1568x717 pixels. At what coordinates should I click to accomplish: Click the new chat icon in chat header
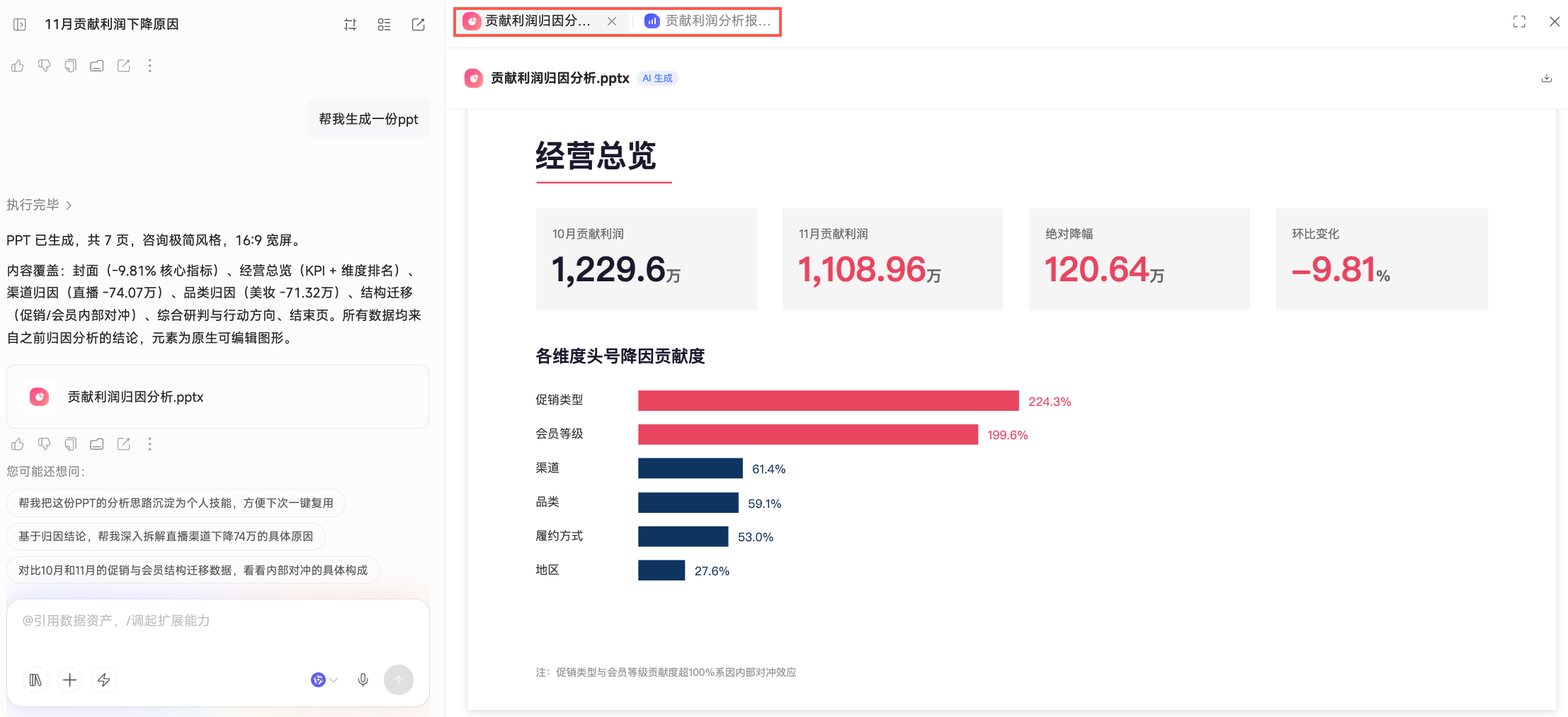[x=419, y=25]
